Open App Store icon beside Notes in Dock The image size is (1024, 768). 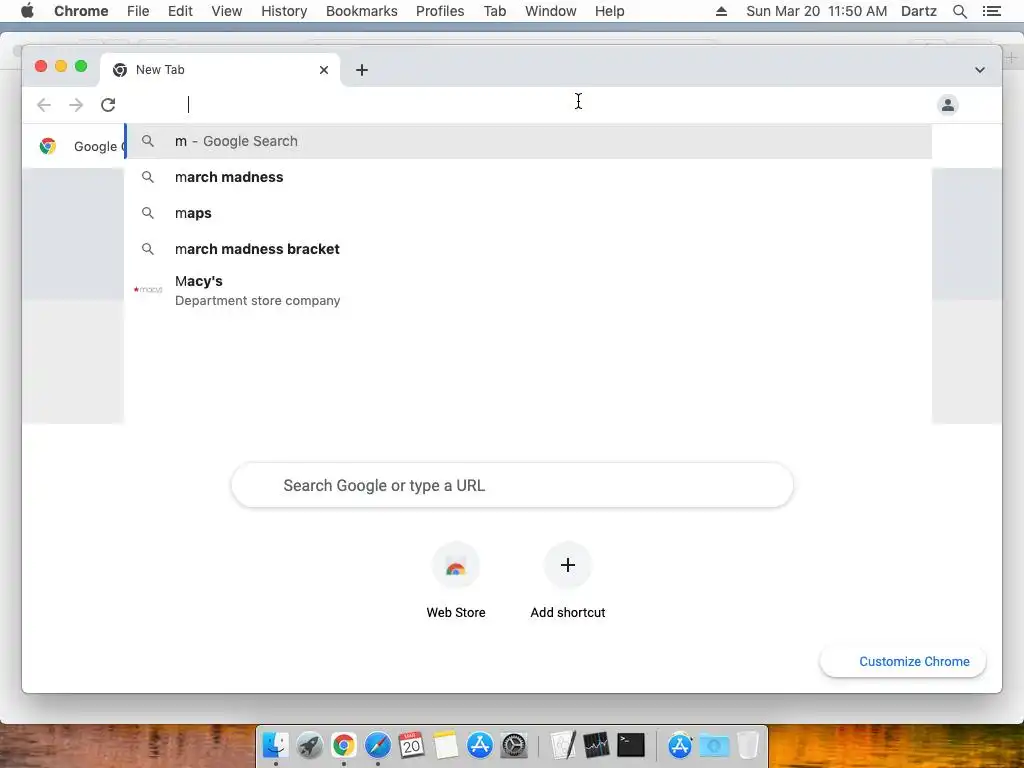point(480,745)
